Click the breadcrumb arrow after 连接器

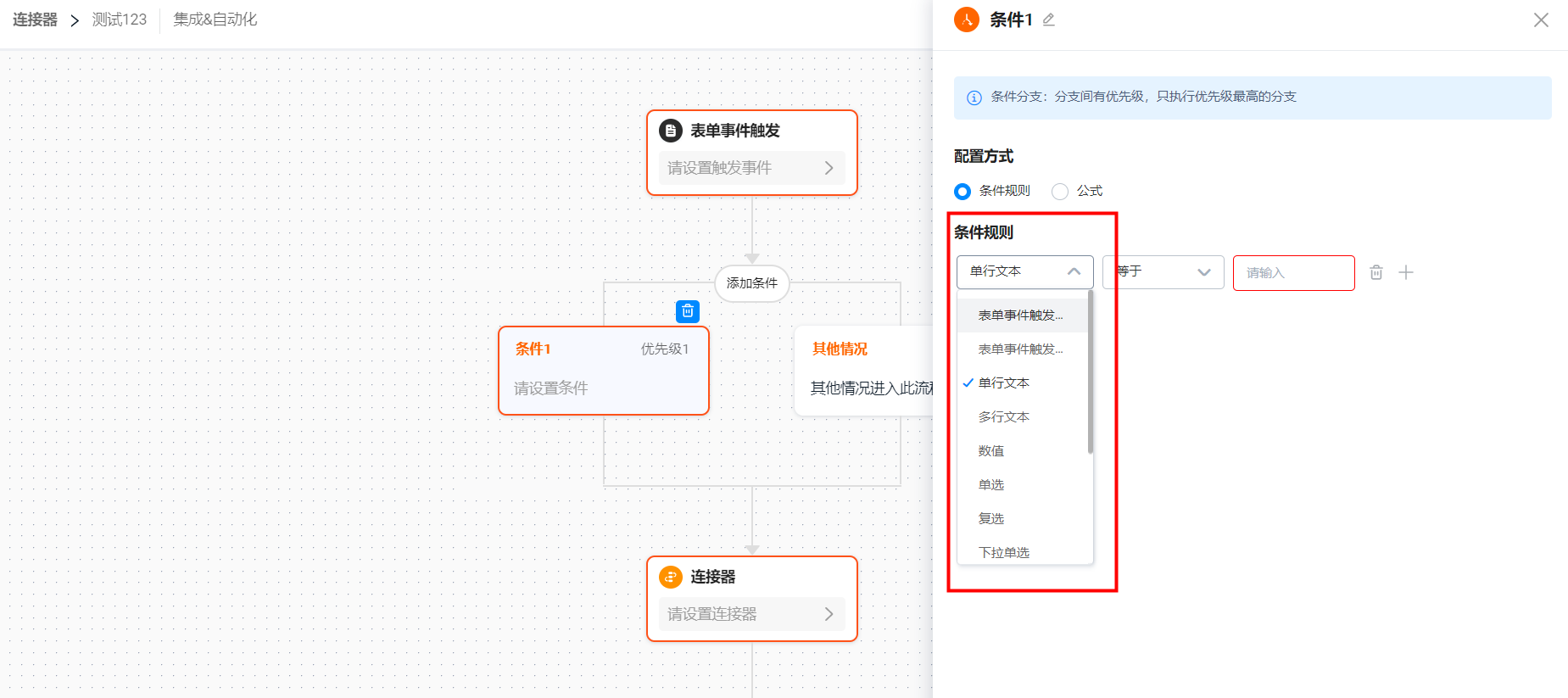pyautogui.click(x=75, y=20)
